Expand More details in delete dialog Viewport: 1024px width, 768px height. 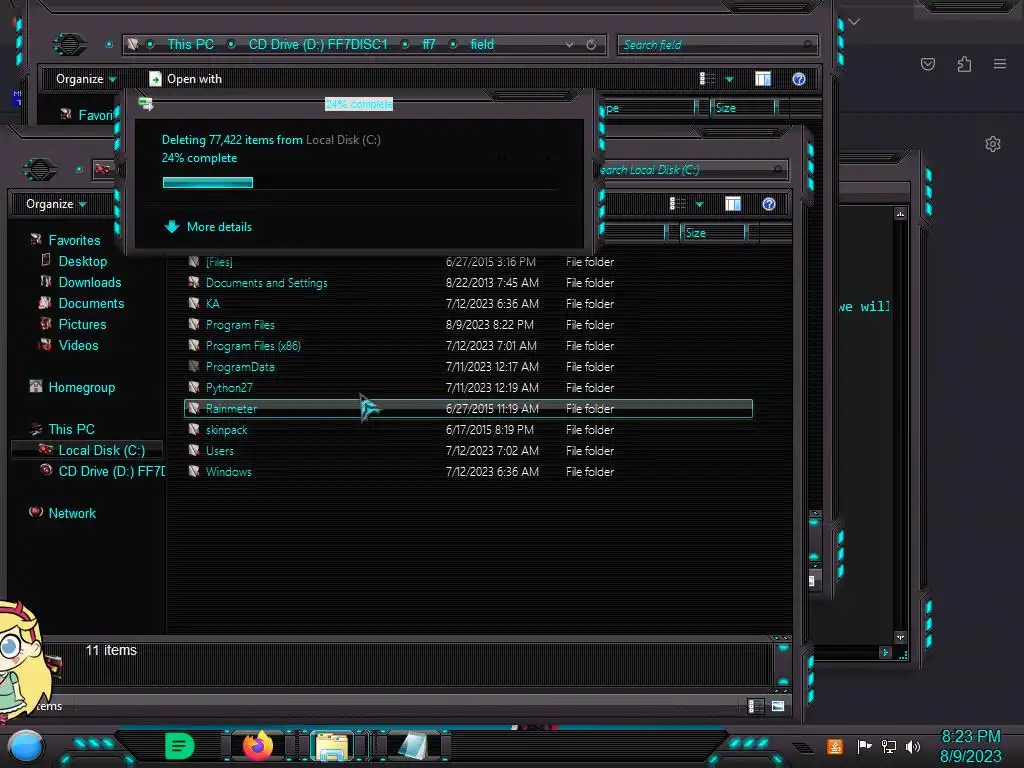[x=208, y=227]
